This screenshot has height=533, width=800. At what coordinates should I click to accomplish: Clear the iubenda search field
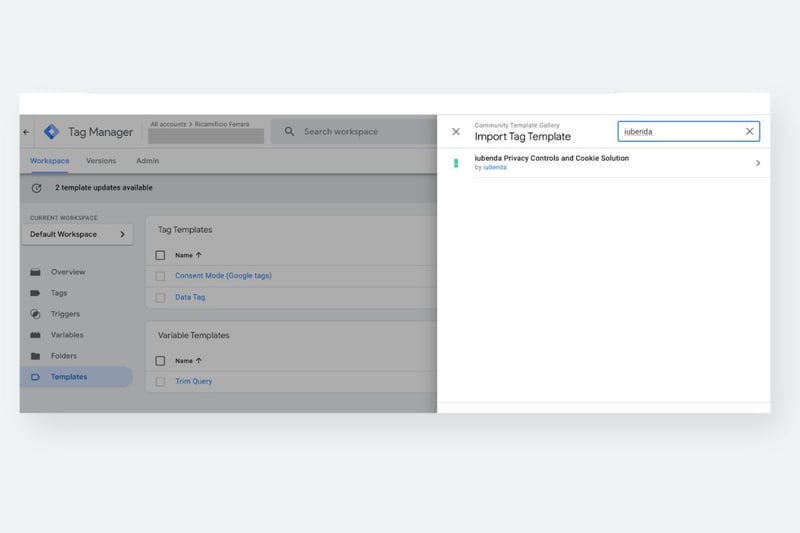pyautogui.click(x=749, y=131)
